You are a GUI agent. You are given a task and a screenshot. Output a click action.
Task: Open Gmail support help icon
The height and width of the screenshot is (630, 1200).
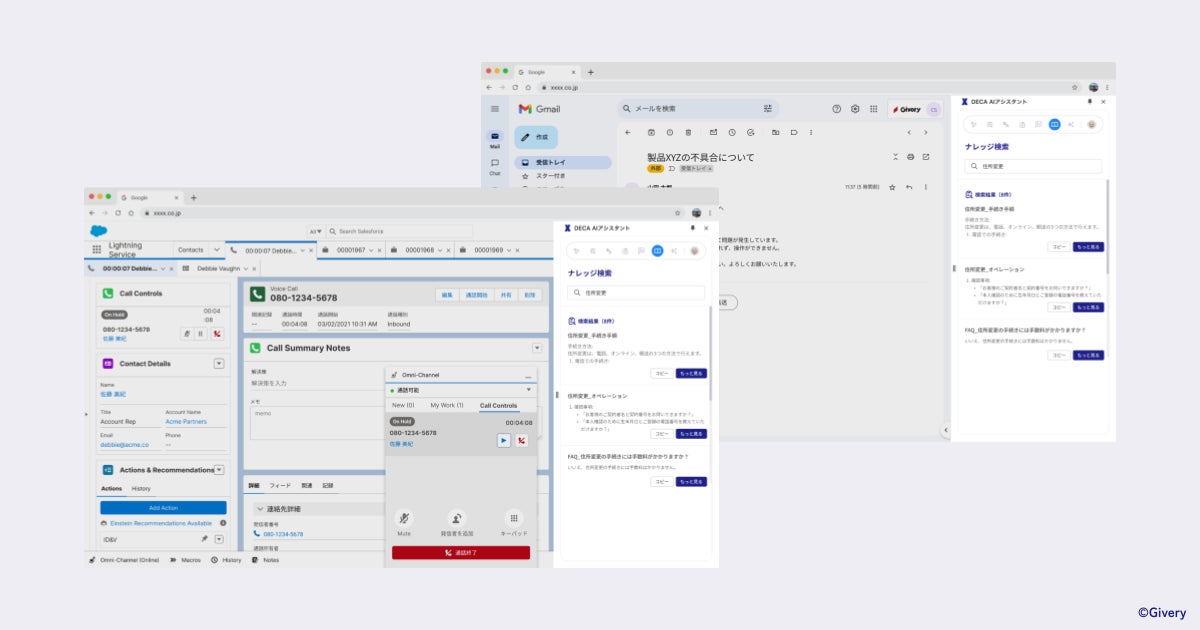pos(837,109)
